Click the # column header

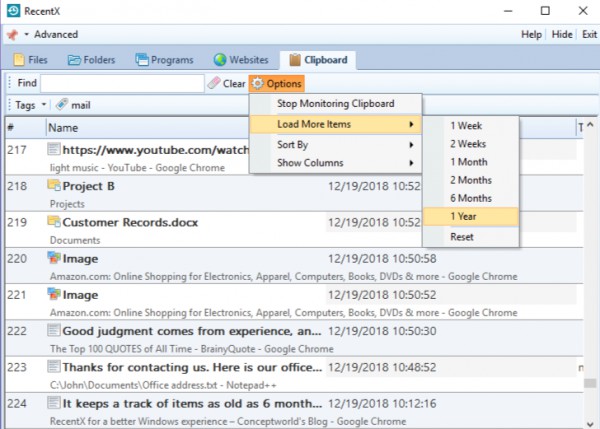coord(25,128)
